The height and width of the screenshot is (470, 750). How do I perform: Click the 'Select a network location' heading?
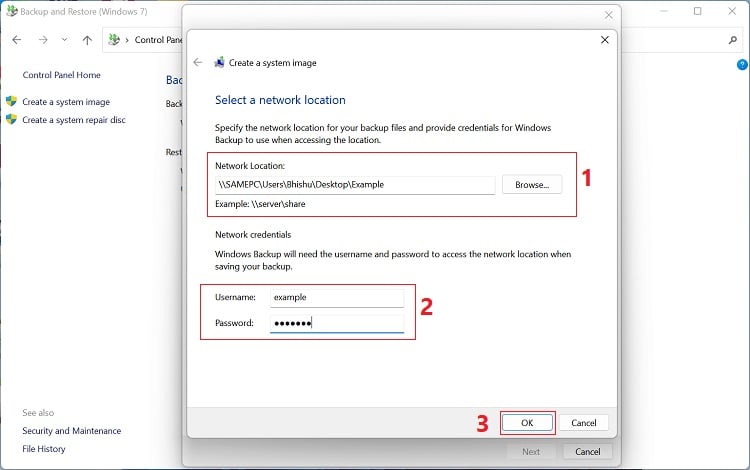click(x=280, y=100)
